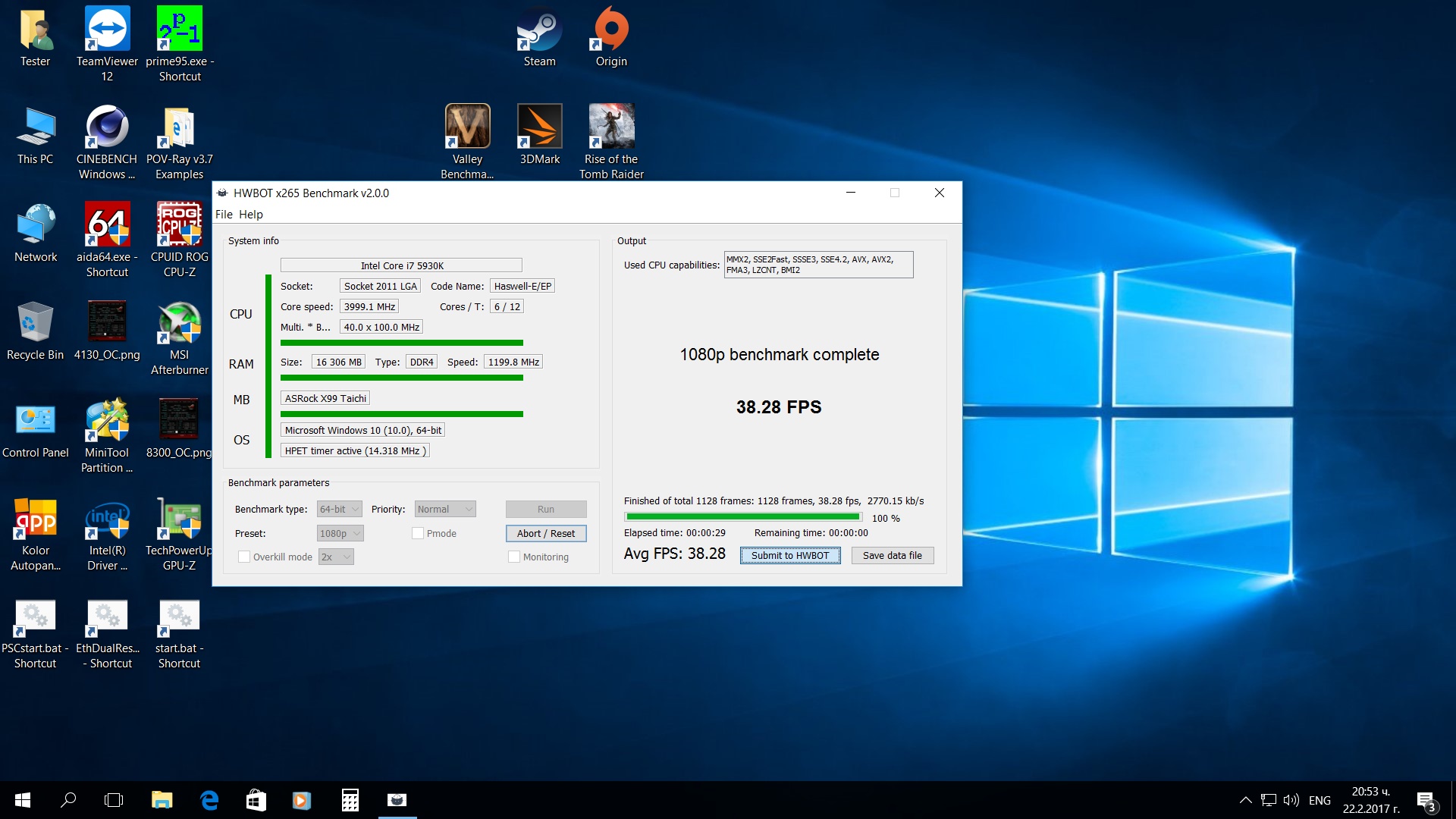Open the 3DMark desktop shortcut
1456x819 pixels.
pyautogui.click(x=539, y=136)
